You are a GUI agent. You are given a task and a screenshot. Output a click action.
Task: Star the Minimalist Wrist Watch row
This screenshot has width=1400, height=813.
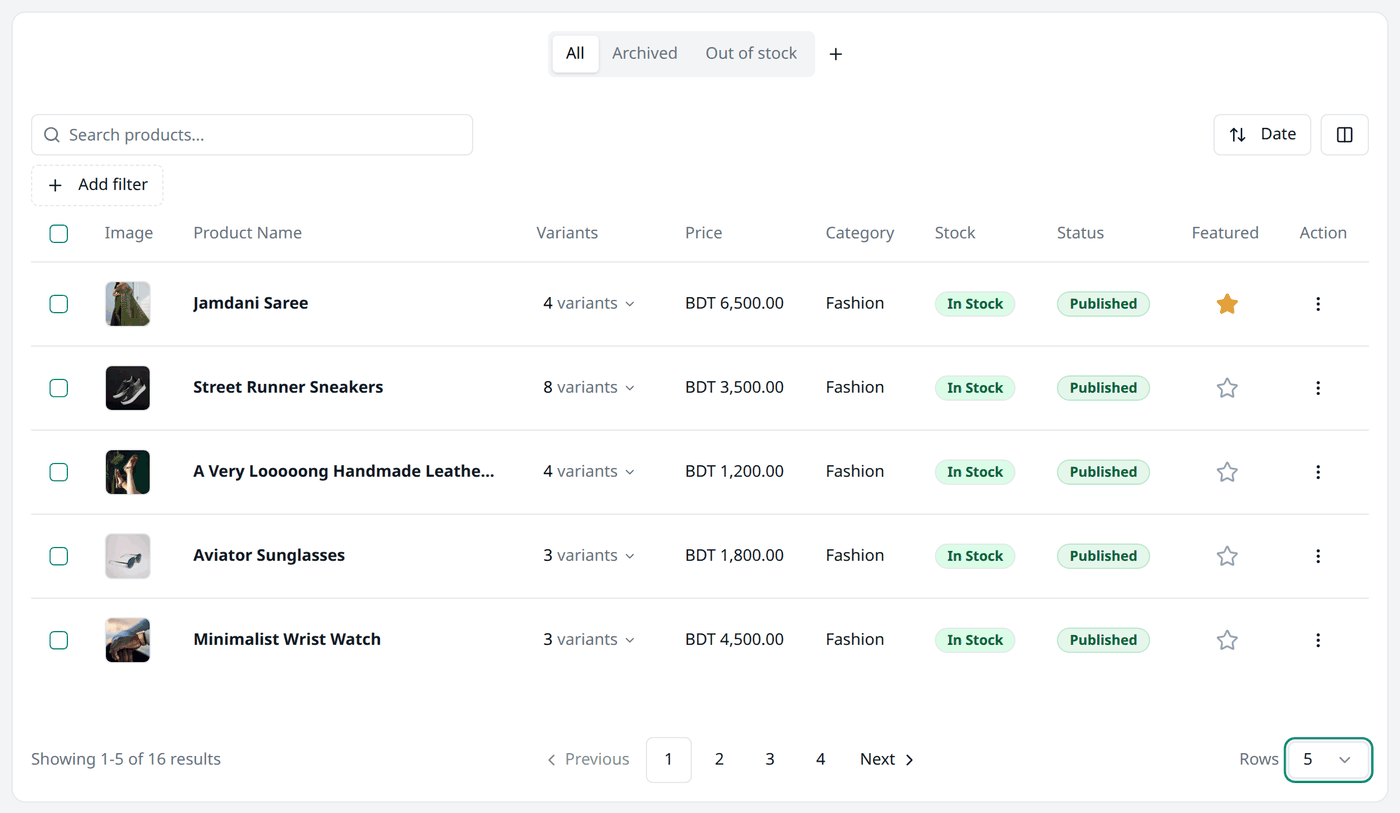pos(1227,640)
